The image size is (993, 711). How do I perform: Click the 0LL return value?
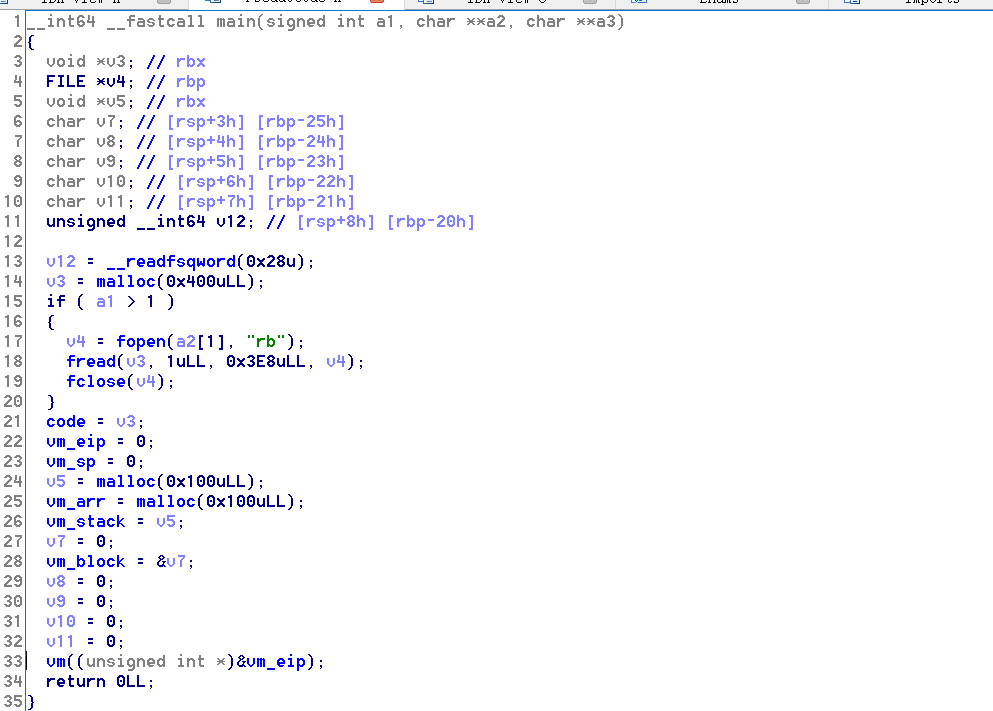pyautogui.click(x=131, y=681)
